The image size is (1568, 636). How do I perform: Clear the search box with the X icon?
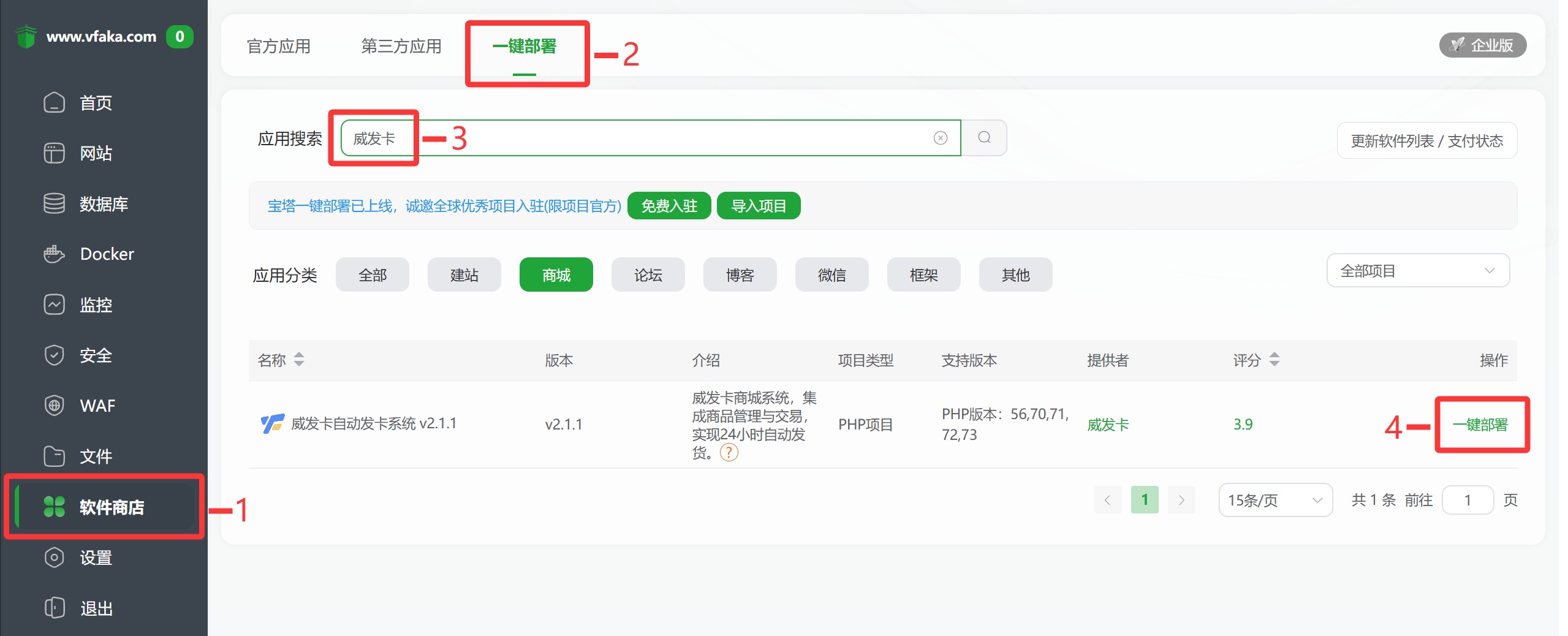coord(941,138)
